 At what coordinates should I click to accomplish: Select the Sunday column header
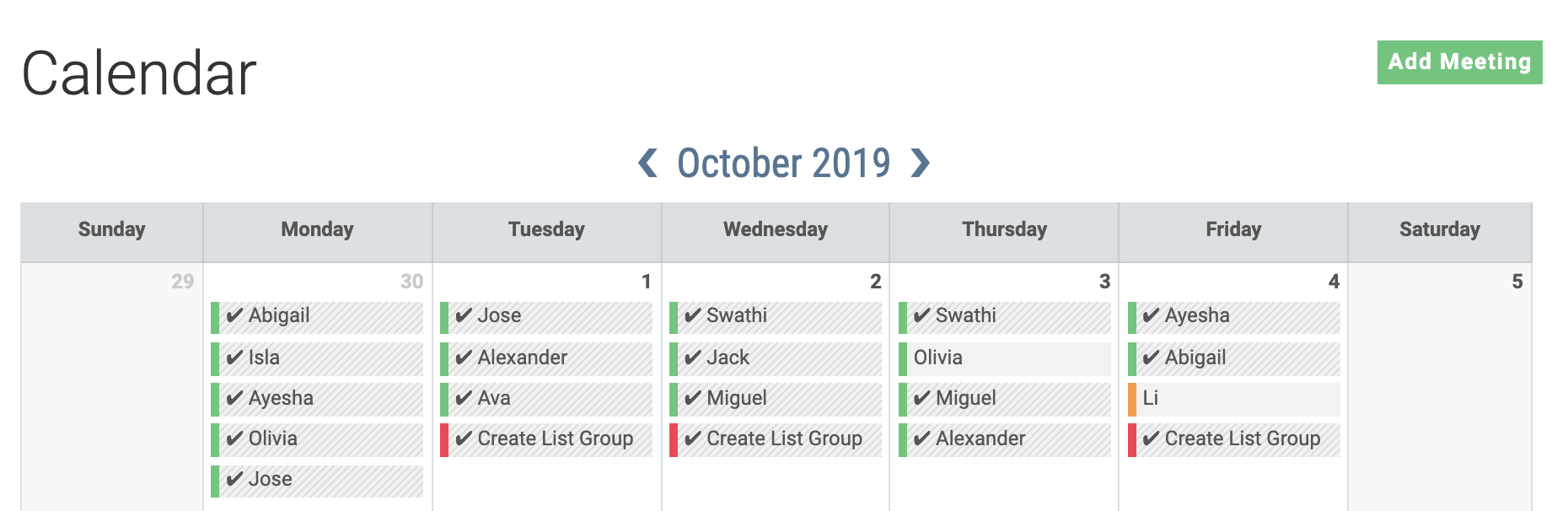[x=112, y=229]
